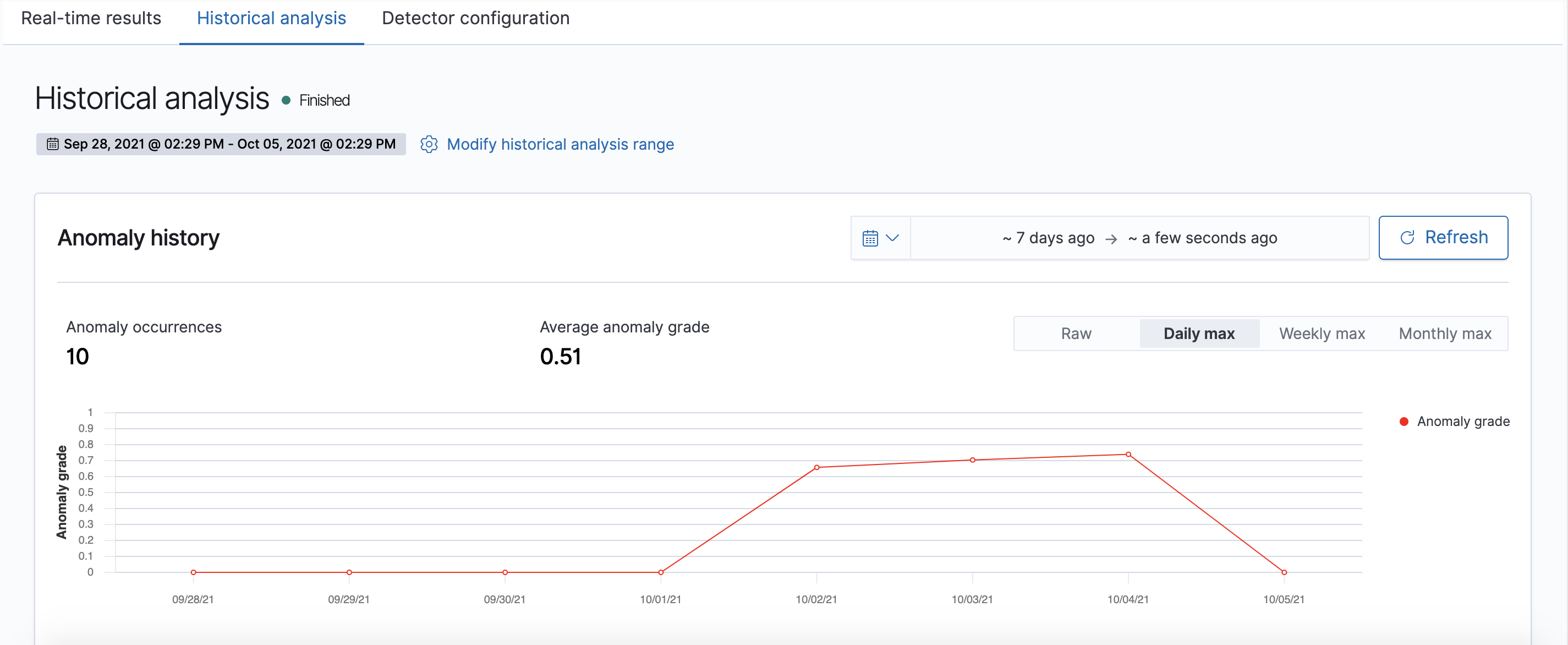Click the 10/04/21 peak data point
The image size is (1568, 645).
click(x=1128, y=455)
